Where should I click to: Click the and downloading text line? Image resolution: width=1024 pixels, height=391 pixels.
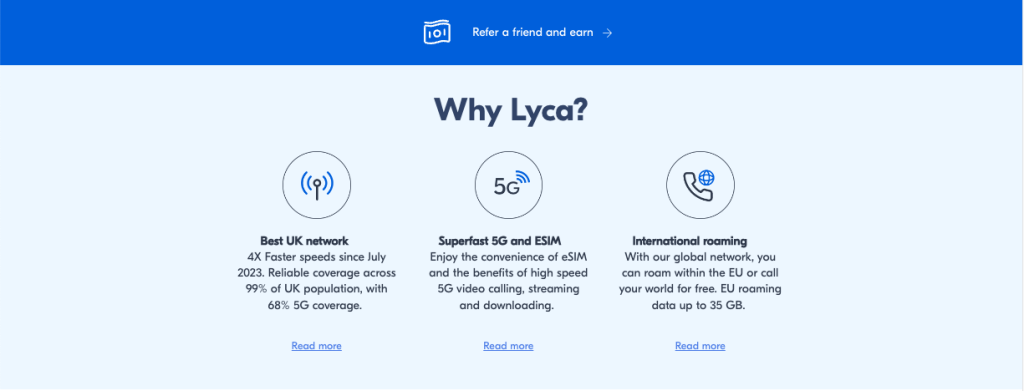point(507,305)
